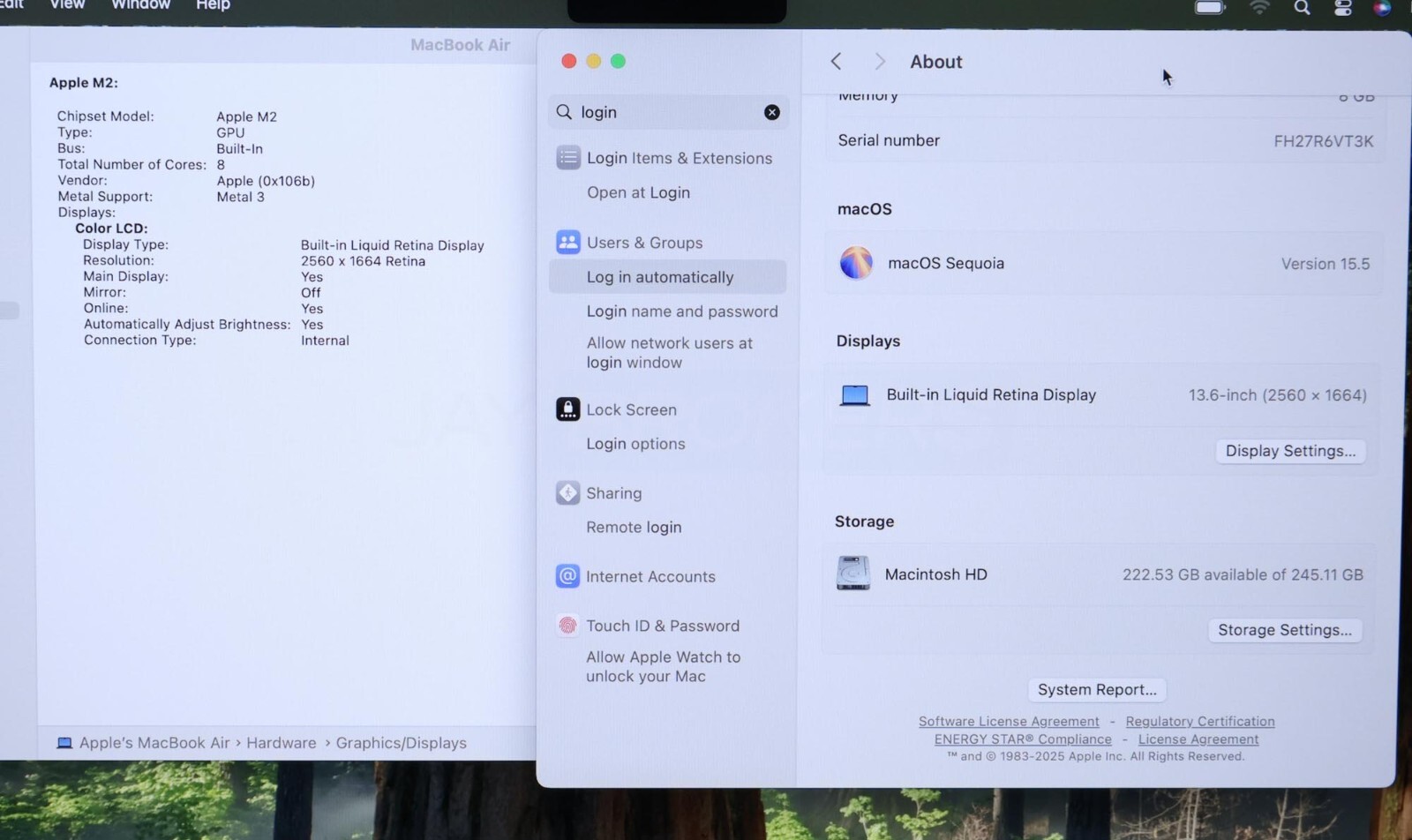Click Graphics/Displays in the path bar
Viewport: 1412px width, 840px height.
coord(401,743)
